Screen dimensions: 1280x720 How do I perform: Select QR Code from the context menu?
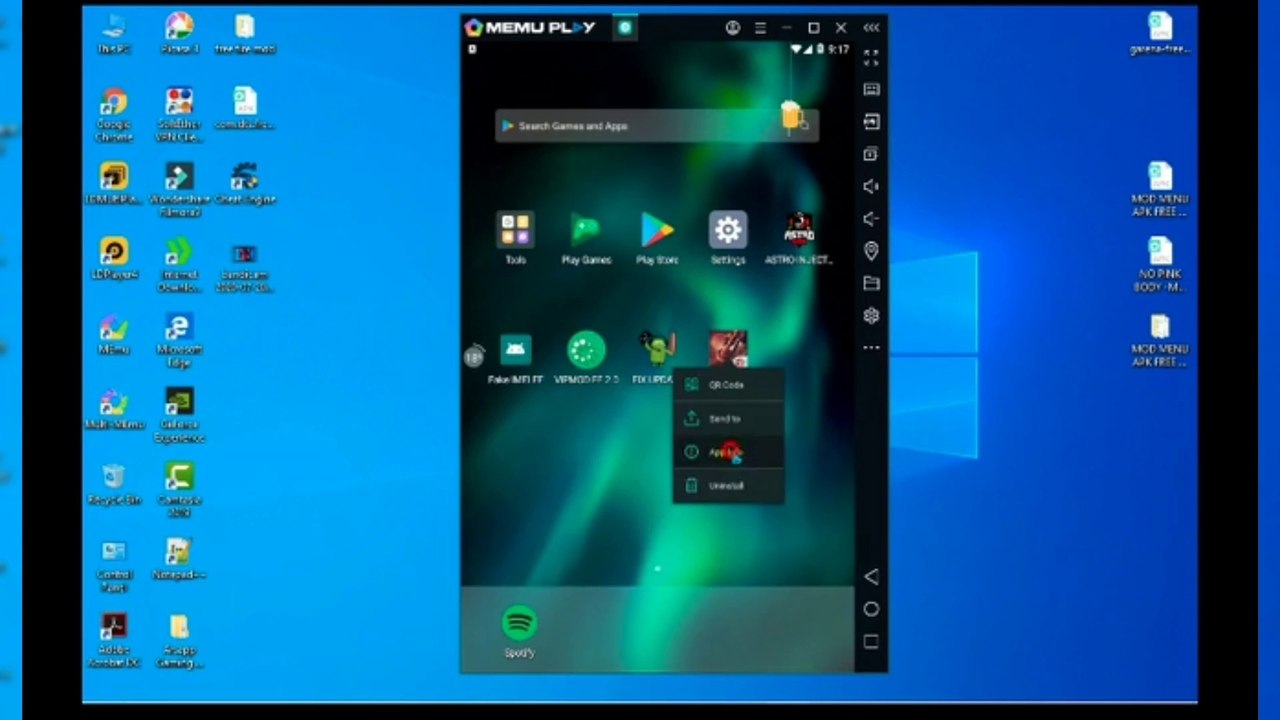point(728,385)
